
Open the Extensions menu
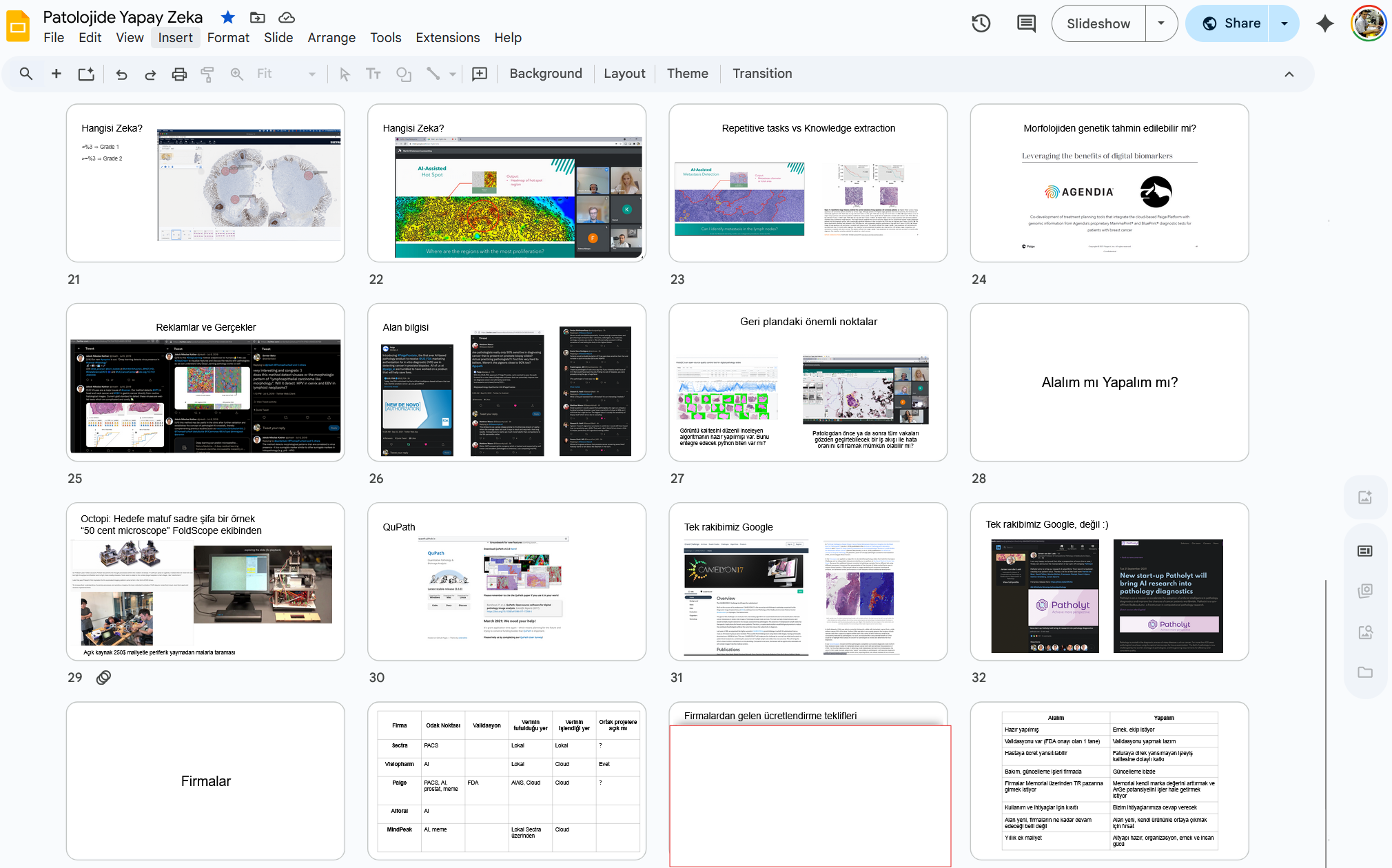pyautogui.click(x=447, y=38)
